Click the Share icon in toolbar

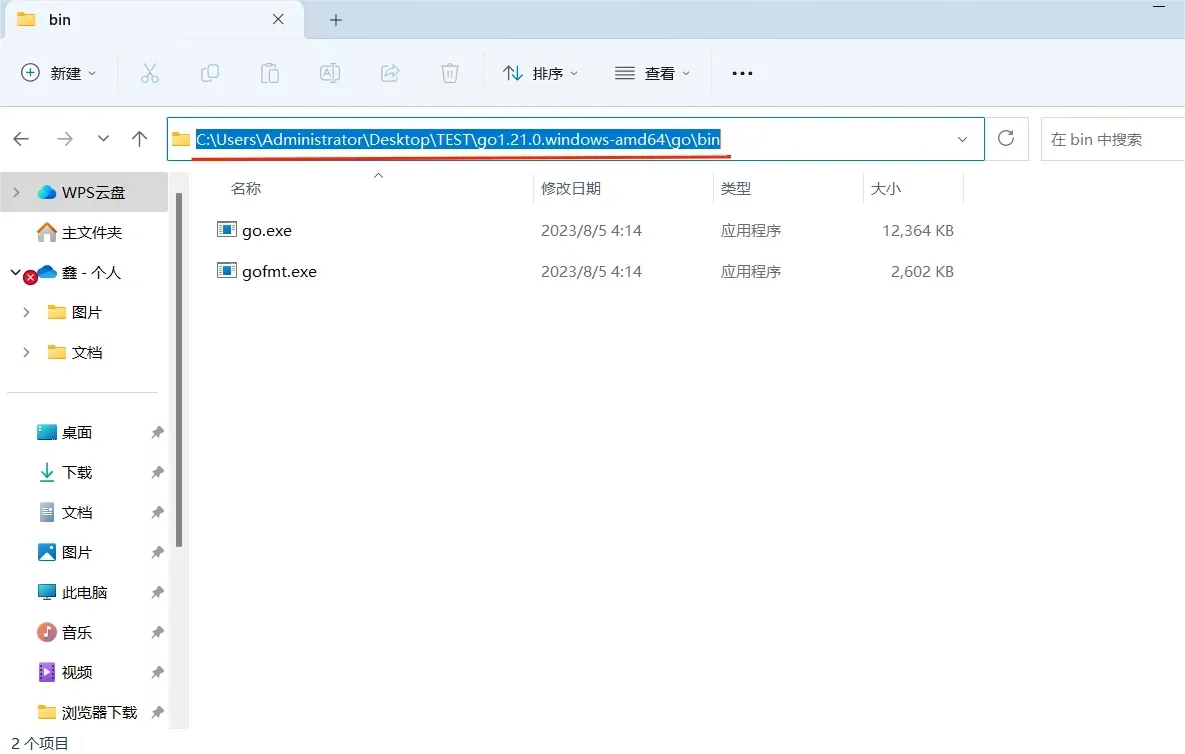coord(390,73)
